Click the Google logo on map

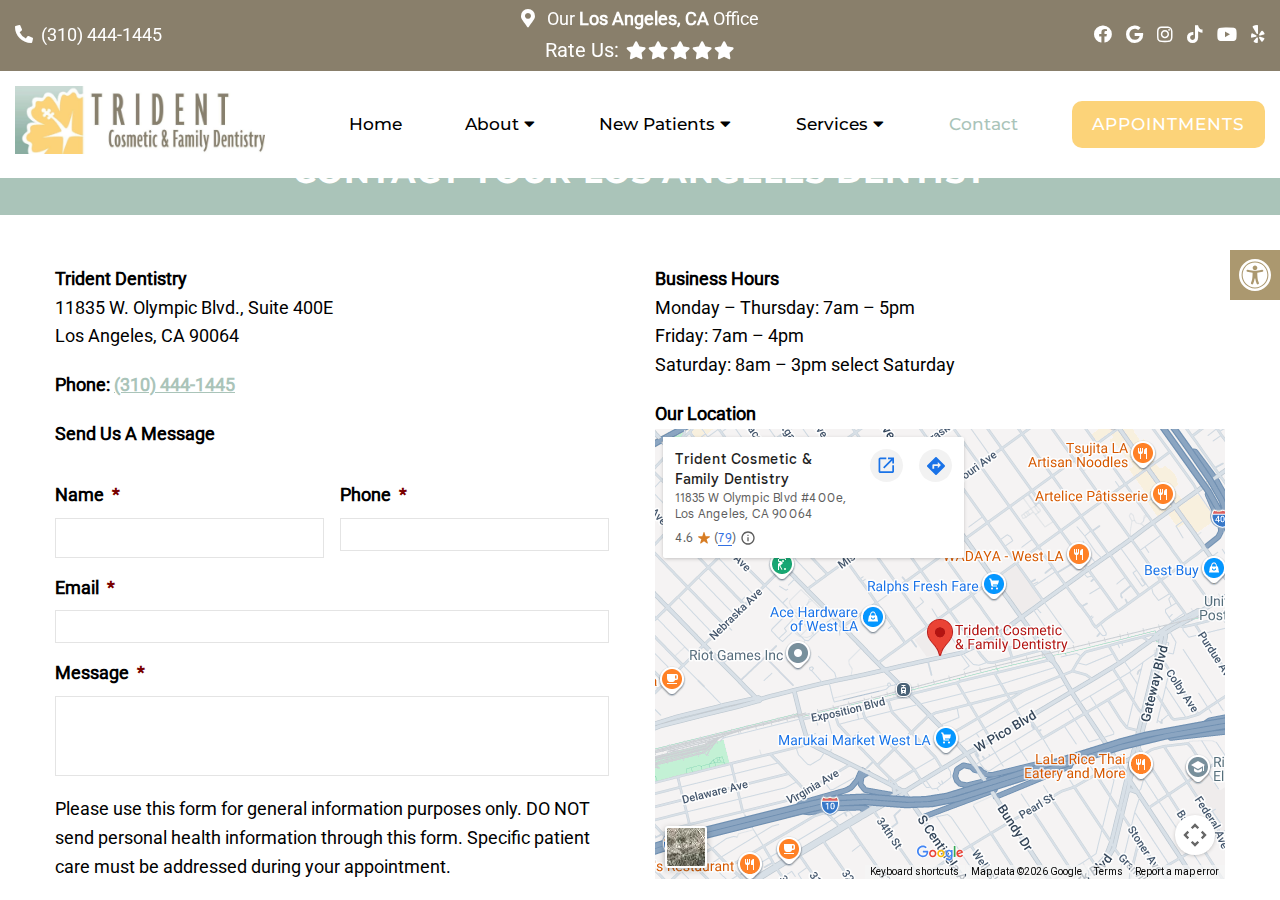pyautogui.click(x=940, y=853)
